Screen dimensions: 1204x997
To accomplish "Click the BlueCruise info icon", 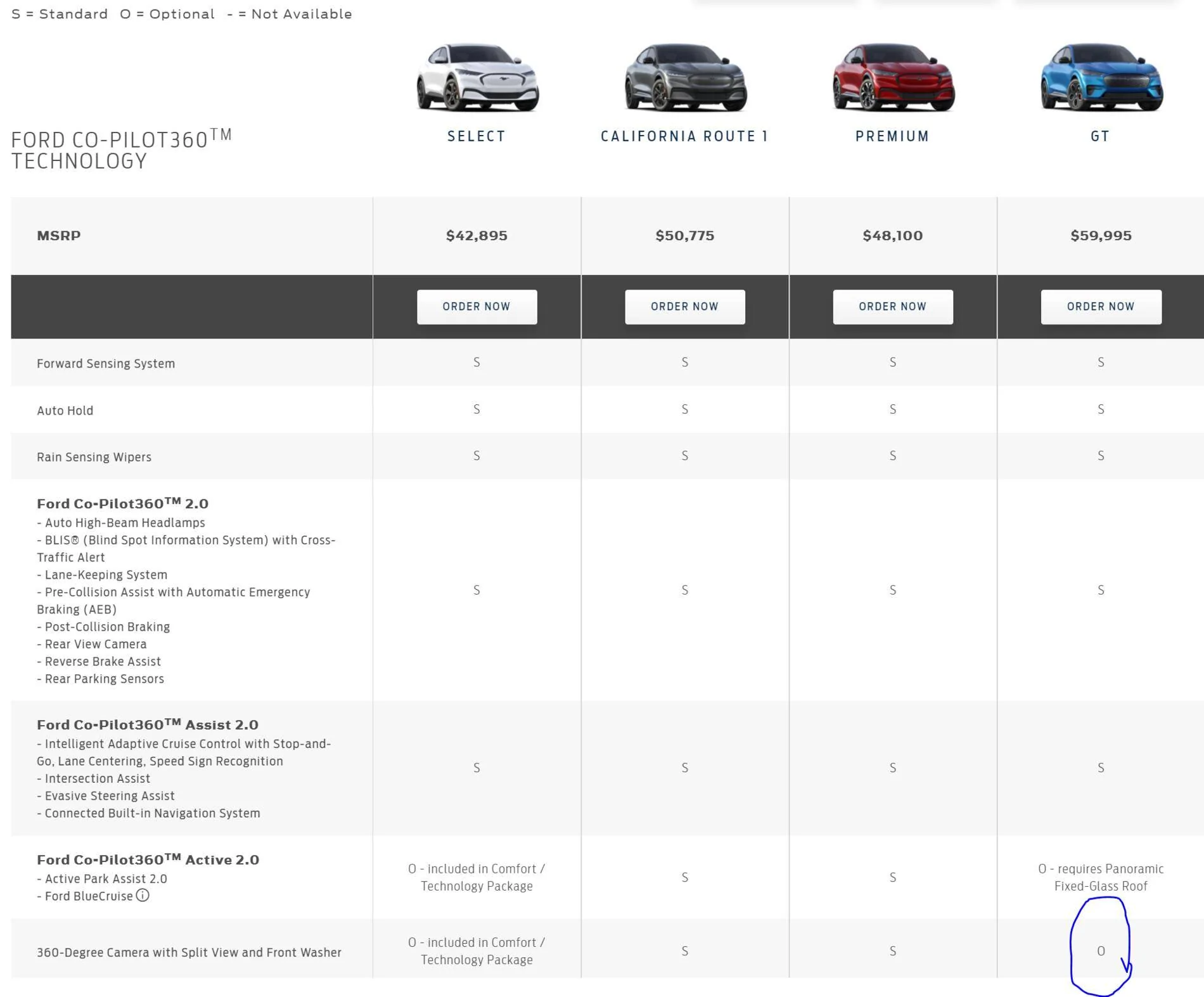I will pos(143,896).
